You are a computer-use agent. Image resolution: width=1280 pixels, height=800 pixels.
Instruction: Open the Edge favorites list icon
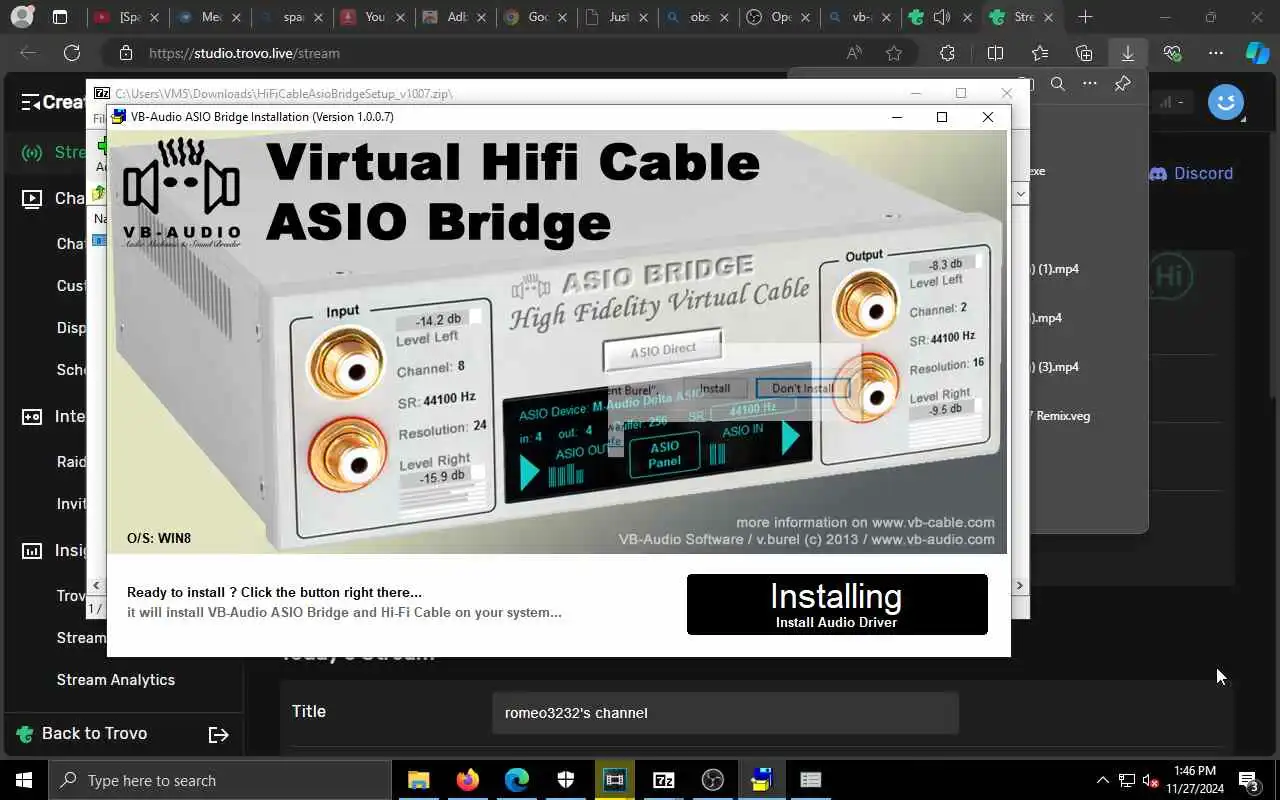(1040, 53)
